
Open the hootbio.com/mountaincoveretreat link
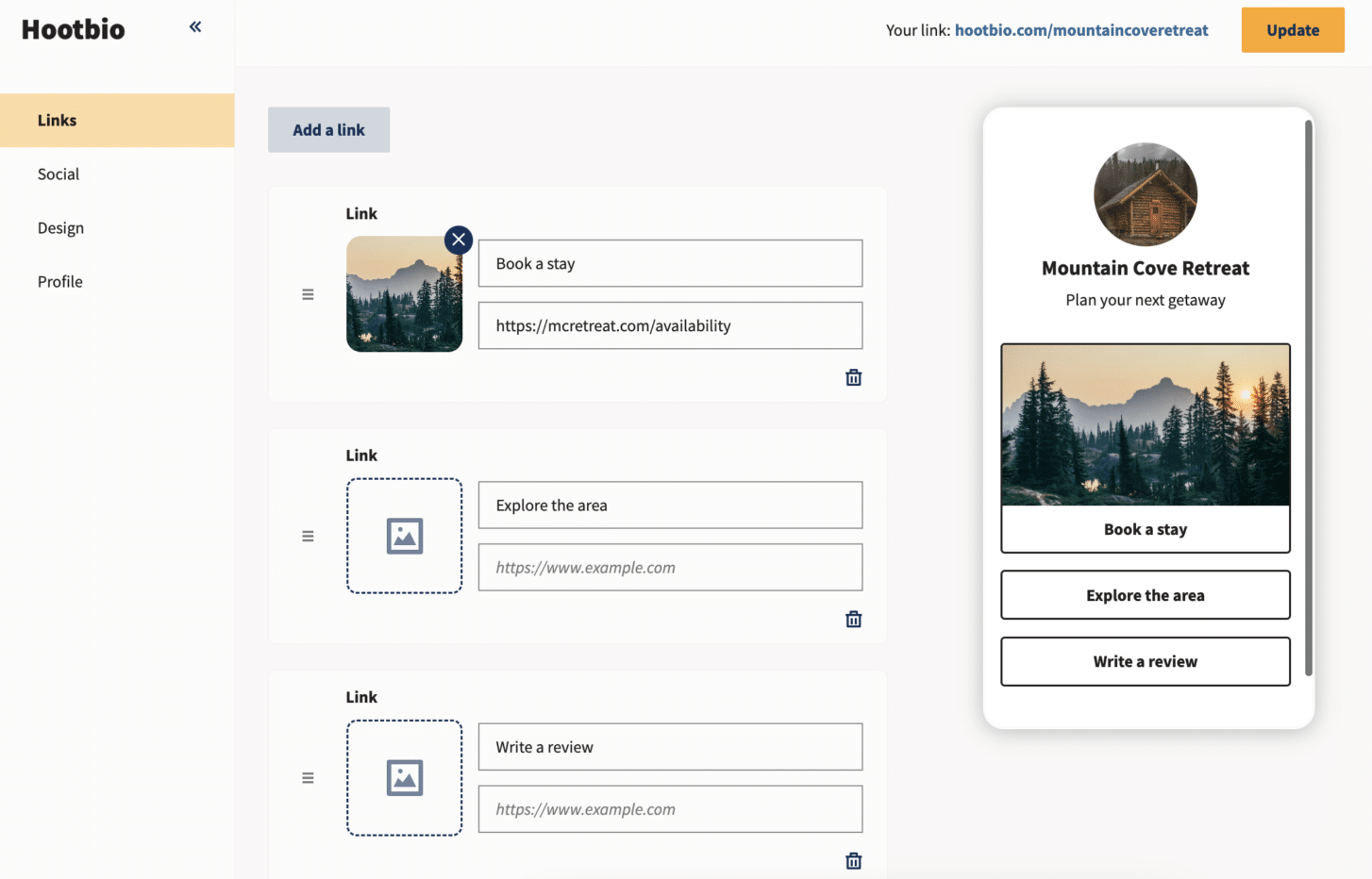pos(1080,30)
